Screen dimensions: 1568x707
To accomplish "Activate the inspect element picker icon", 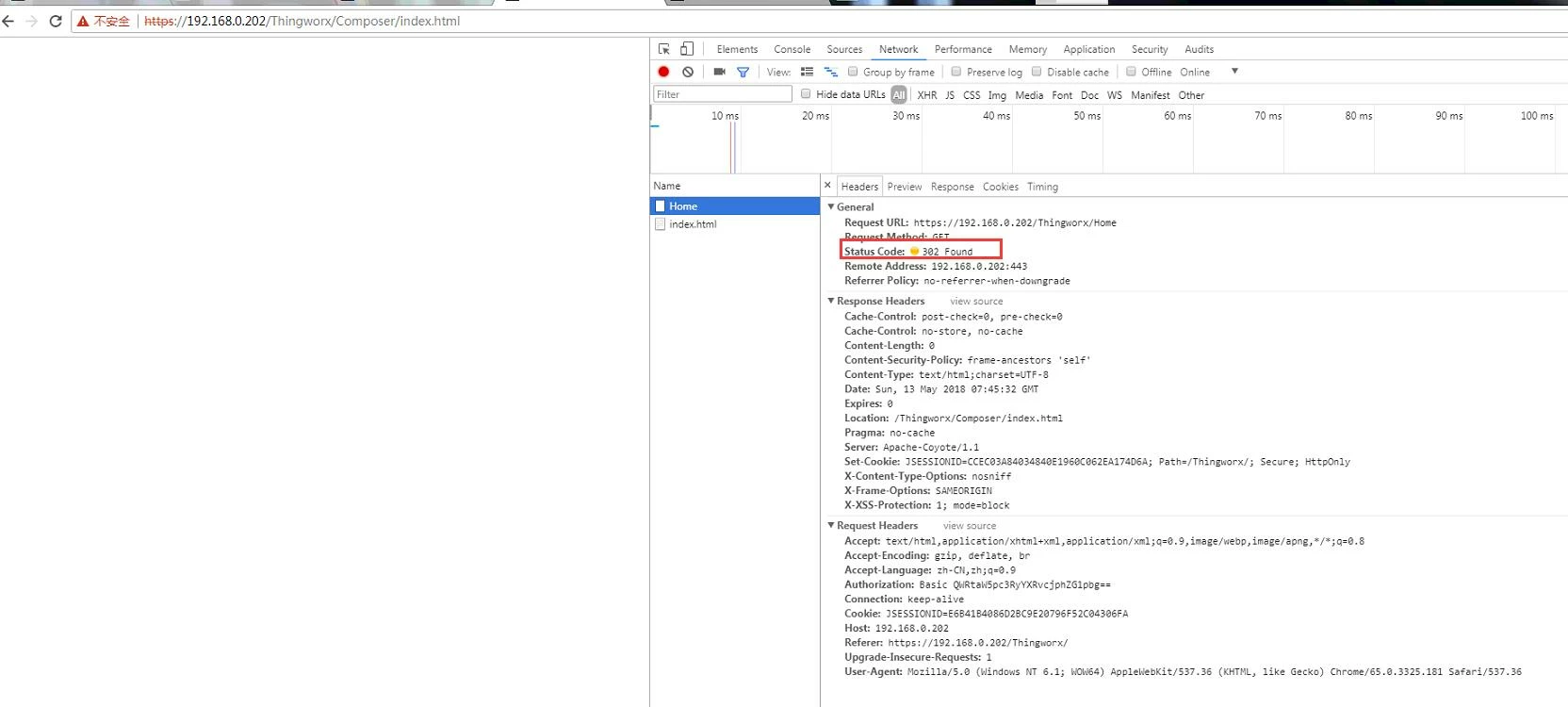I will click(x=664, y=49).
